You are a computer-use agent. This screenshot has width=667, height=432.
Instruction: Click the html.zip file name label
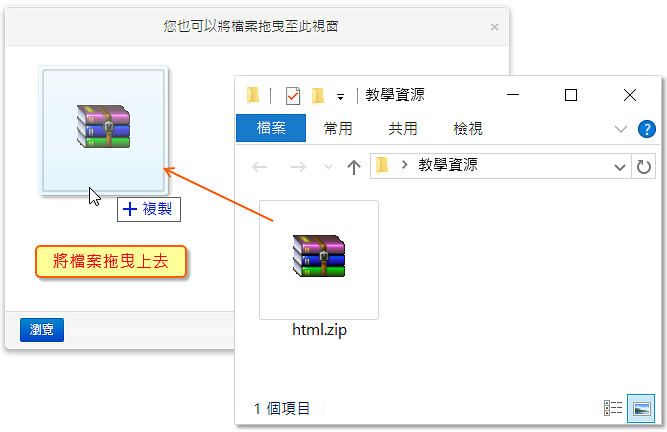tap(319, 330)
